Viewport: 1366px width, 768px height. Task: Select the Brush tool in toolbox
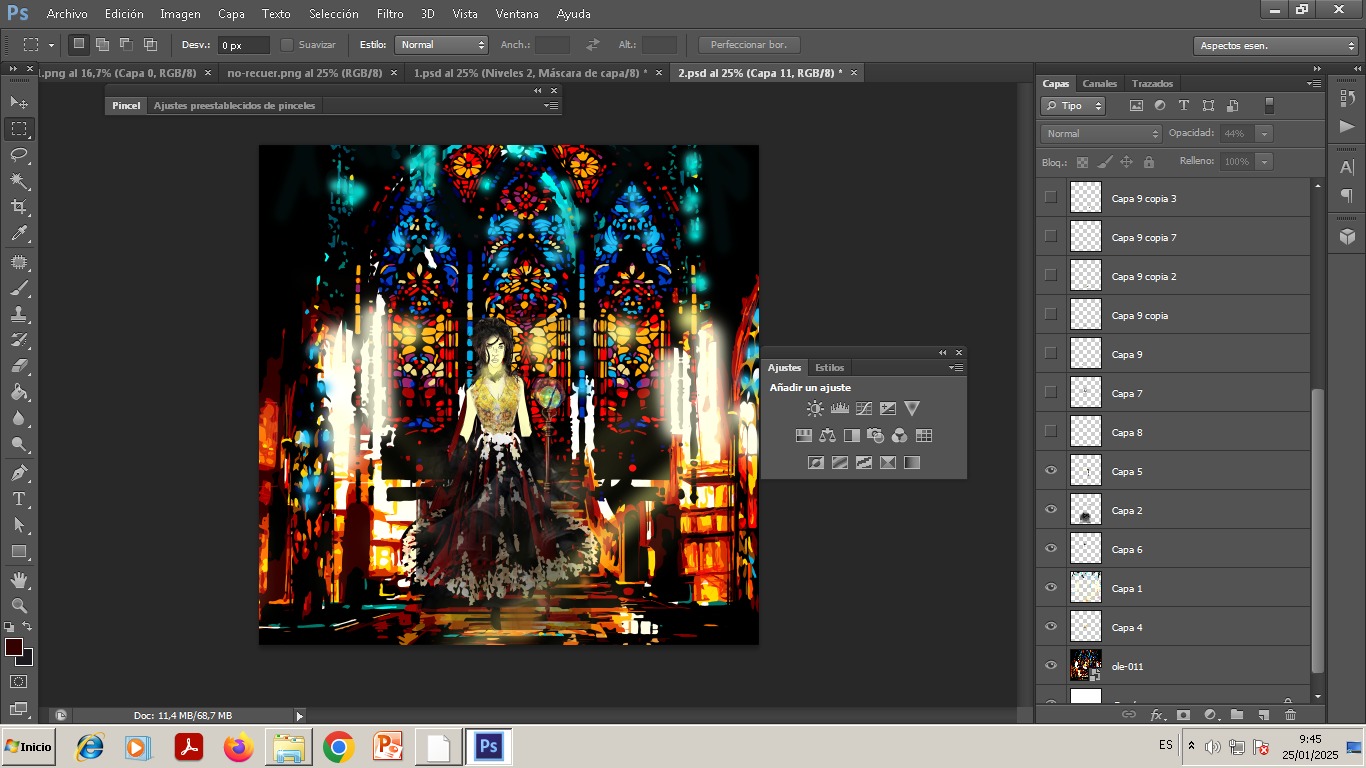(x=19, y=288)
